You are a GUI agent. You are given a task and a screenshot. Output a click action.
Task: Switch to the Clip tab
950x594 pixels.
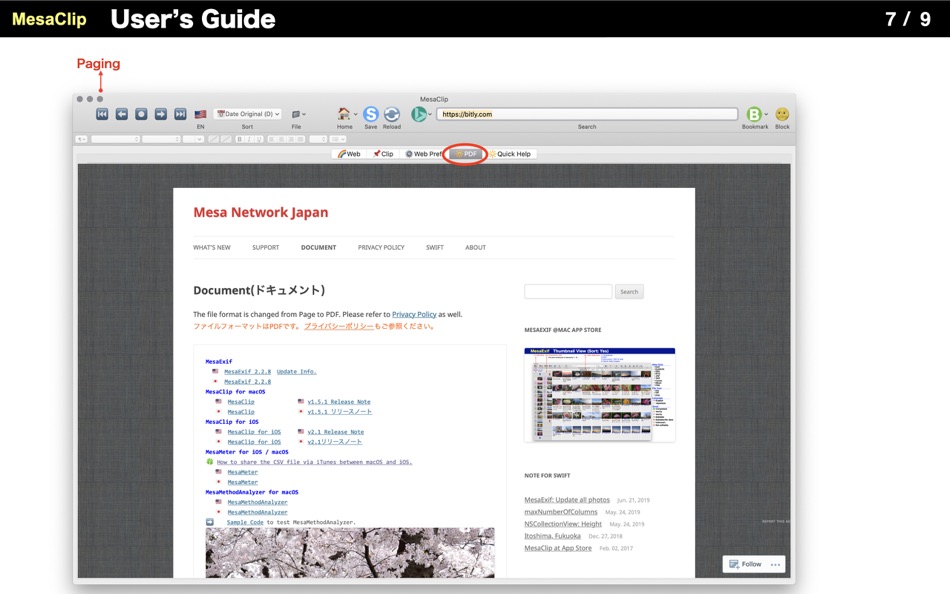pyautogui.click(x=383, y=154)
